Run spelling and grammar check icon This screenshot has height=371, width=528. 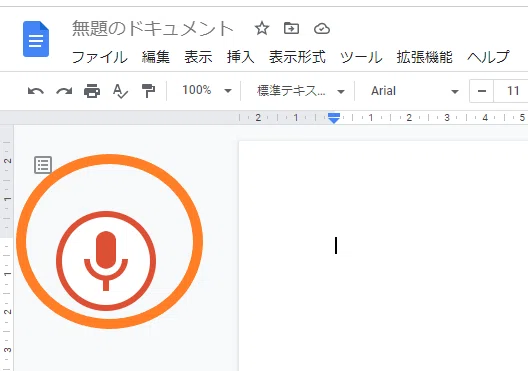tap(120, 91)
